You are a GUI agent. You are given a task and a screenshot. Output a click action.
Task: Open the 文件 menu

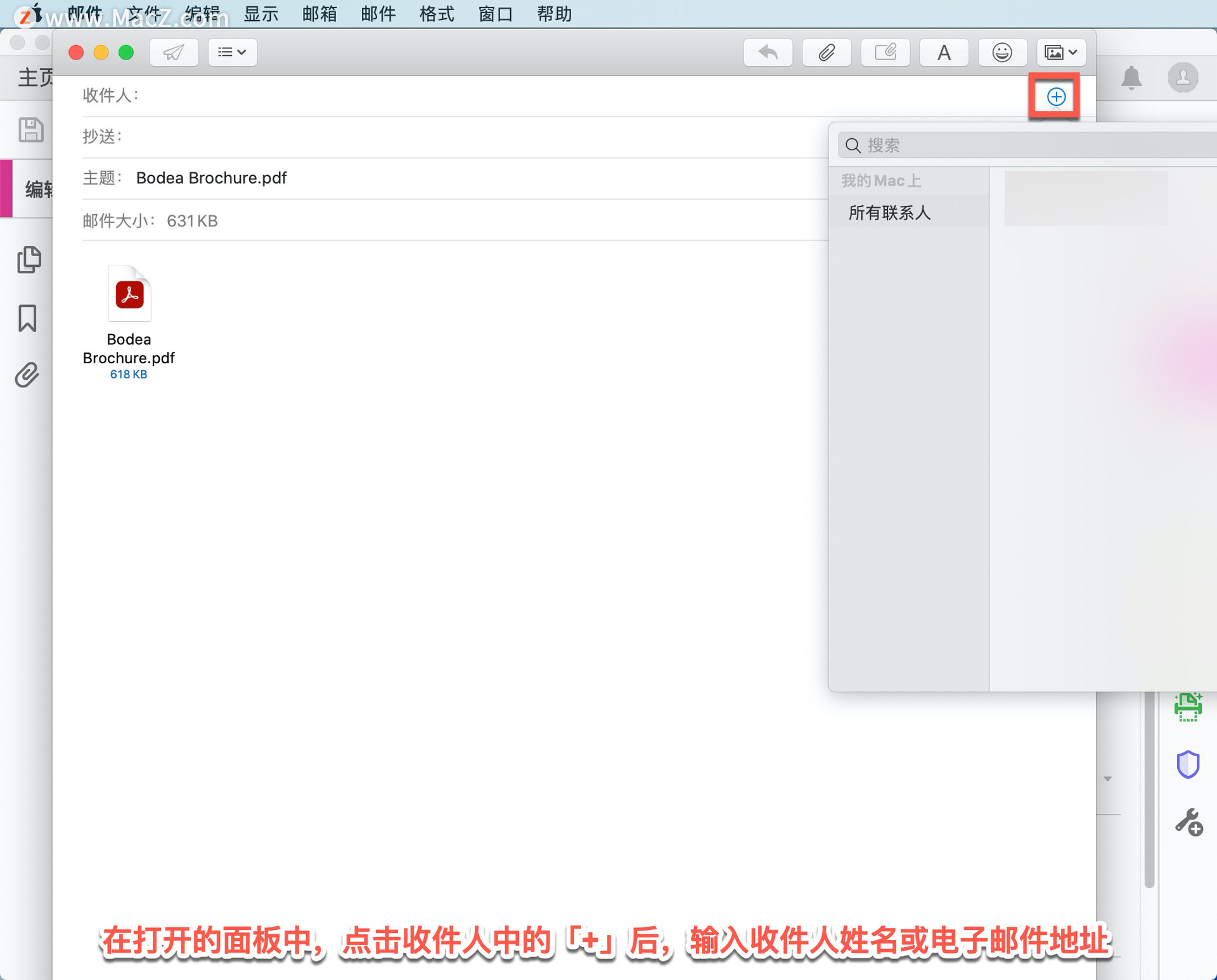144,14
